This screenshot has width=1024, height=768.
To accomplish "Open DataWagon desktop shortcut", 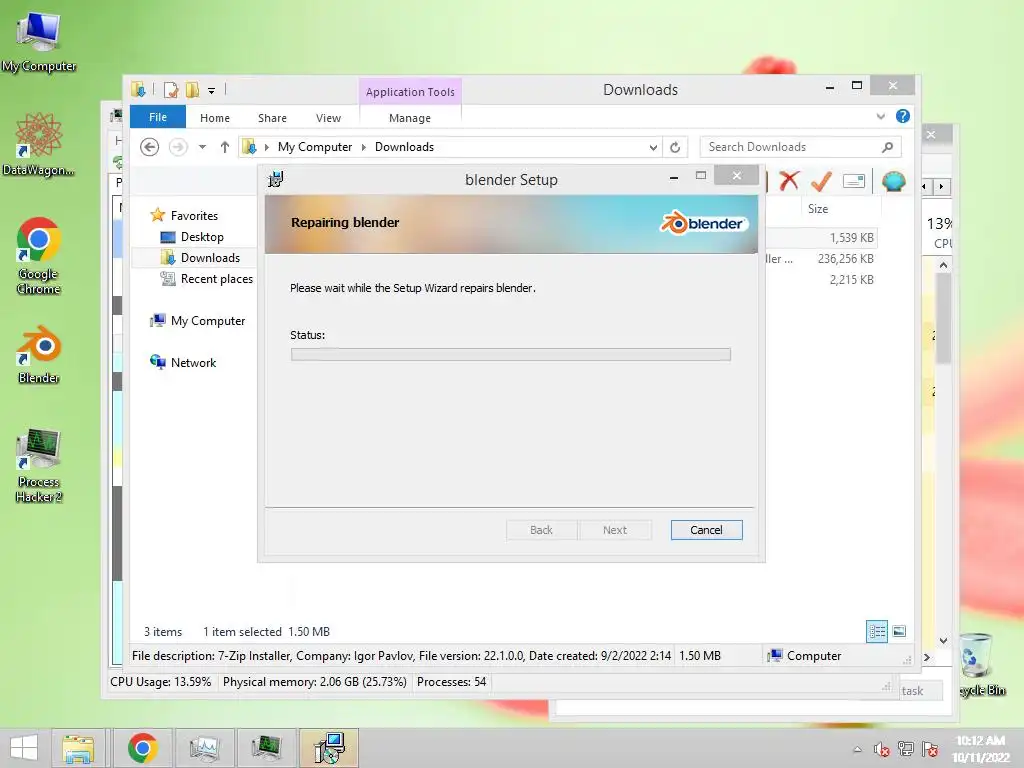I will point(39,144).
